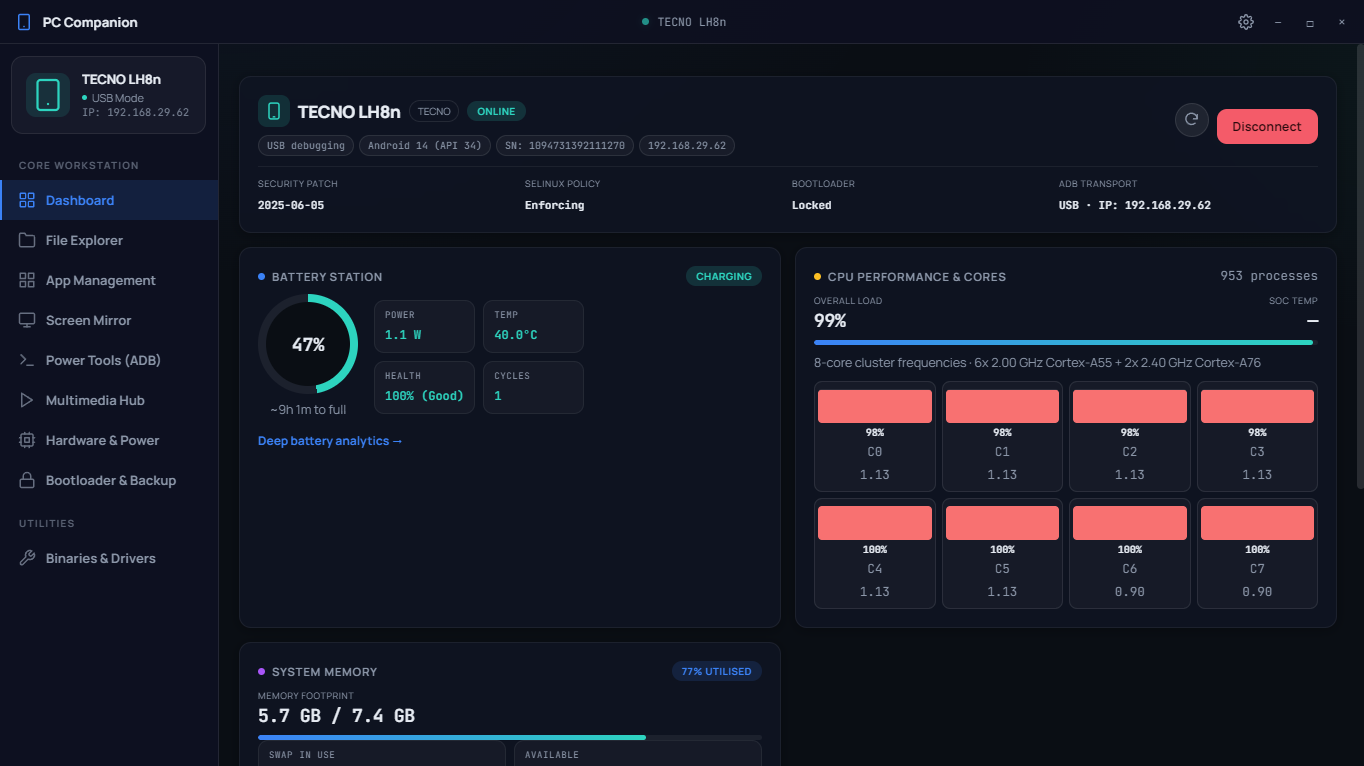This screenshot has height=766, width=1364.
Task: Click the 77% UTILISED memory badge
Action: (716, 671)
